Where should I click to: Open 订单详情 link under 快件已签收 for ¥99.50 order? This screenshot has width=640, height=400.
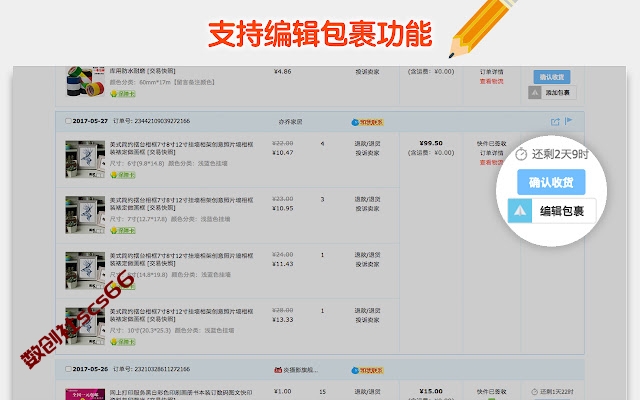tap(491, 153)
